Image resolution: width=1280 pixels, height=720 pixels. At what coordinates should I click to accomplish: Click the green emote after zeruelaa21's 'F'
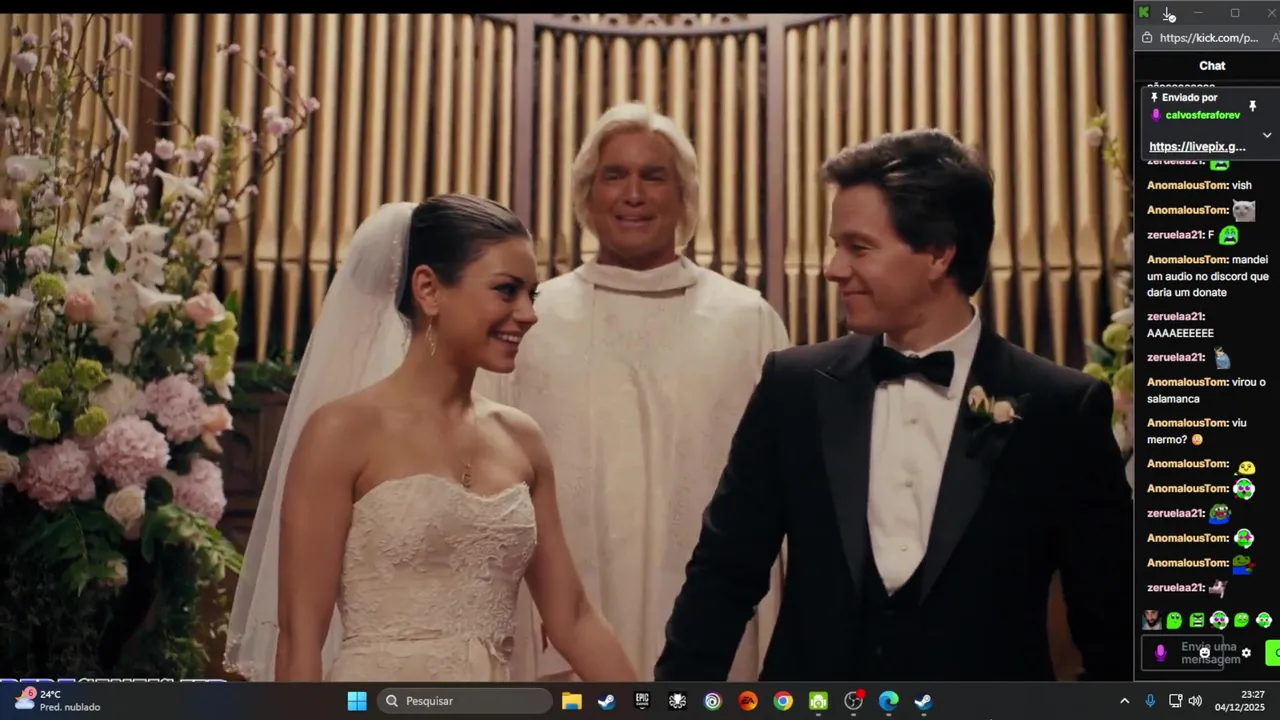point(1229,235)
